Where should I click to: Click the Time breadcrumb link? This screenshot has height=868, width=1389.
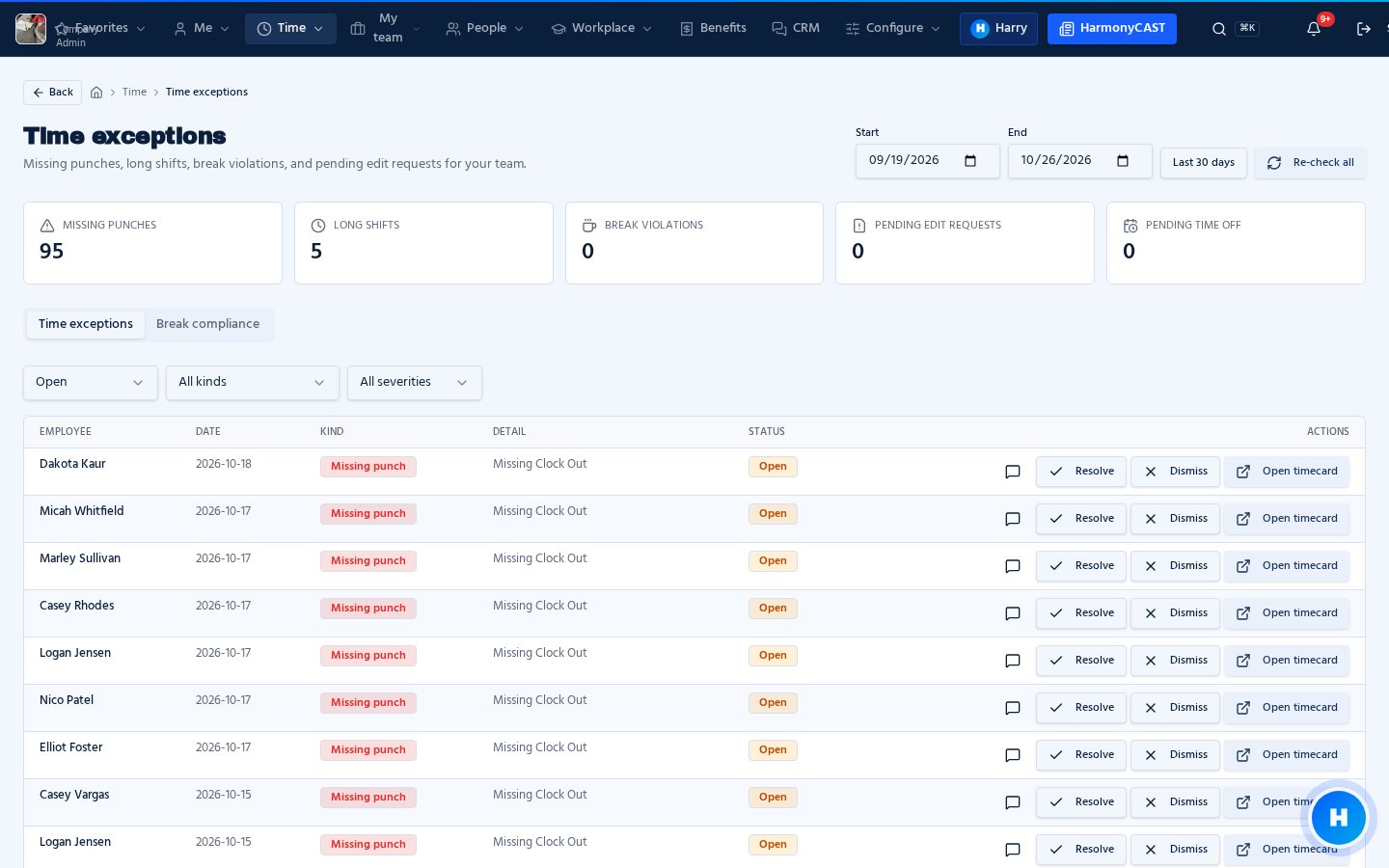click(x=134, y=93)
